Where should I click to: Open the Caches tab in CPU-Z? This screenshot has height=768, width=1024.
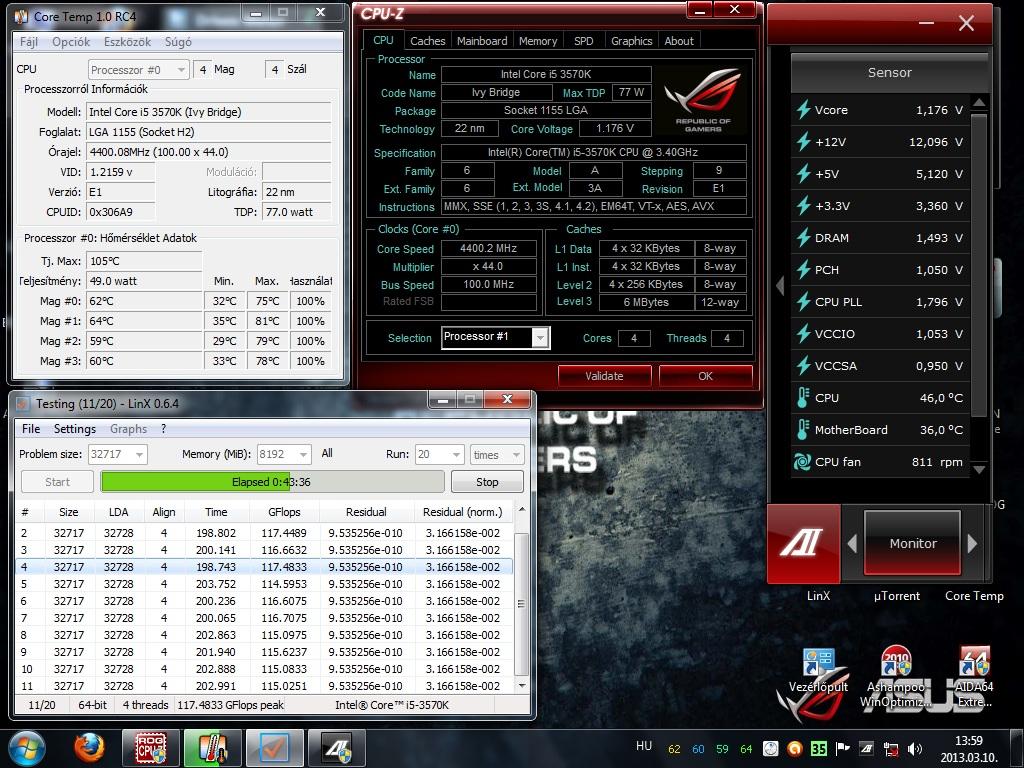pyautogui.click(x=427, y=40)
